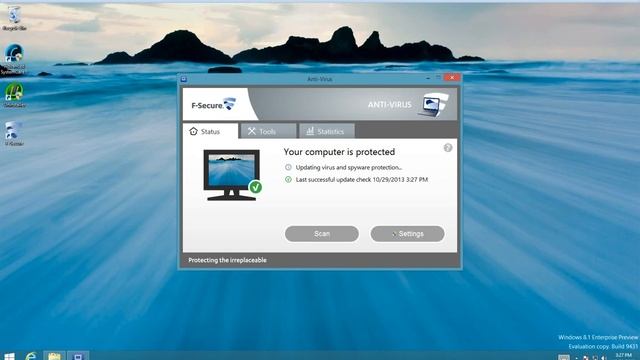640x360 pixels.
Task: Click the Status tab home icon
Action: tap(193, 131)
